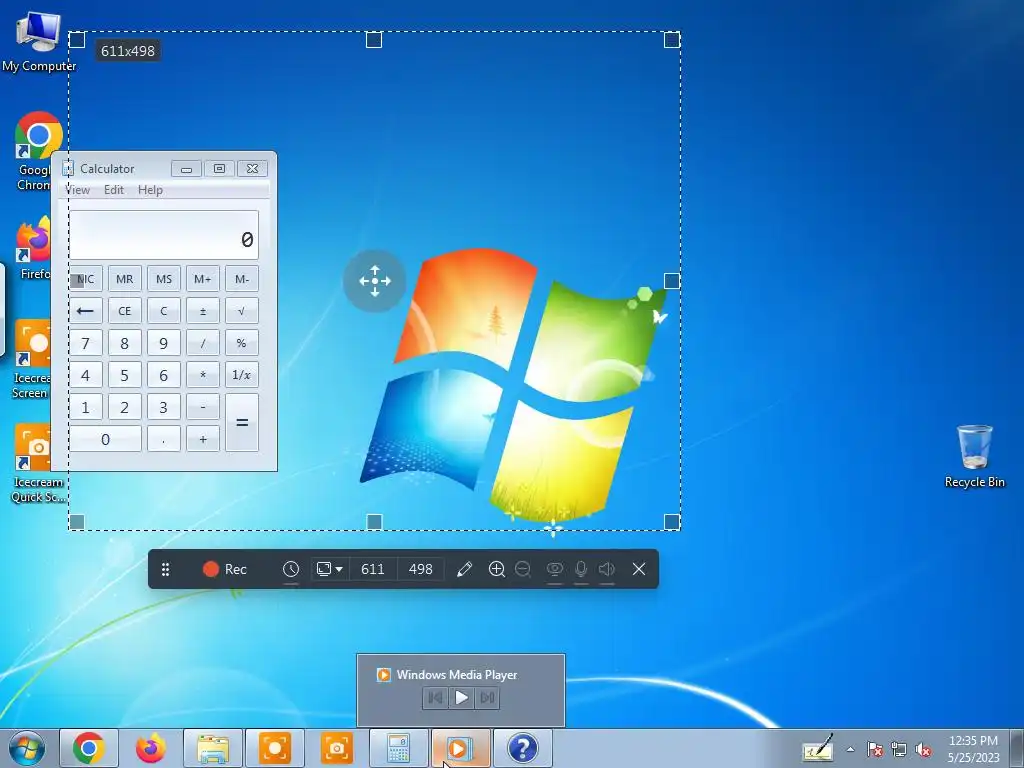
Task: Toggle system sound speaker icon
Action: pos(607,569)
